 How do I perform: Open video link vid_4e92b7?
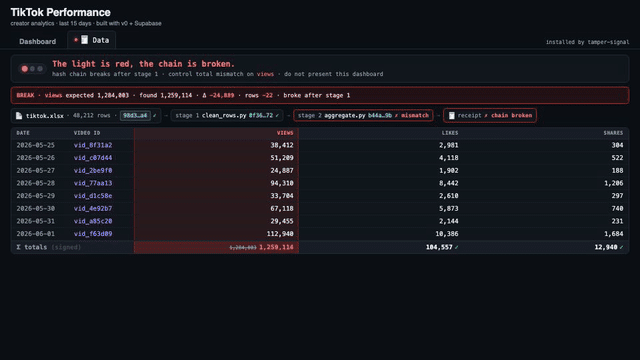click(x=93, y=208)
